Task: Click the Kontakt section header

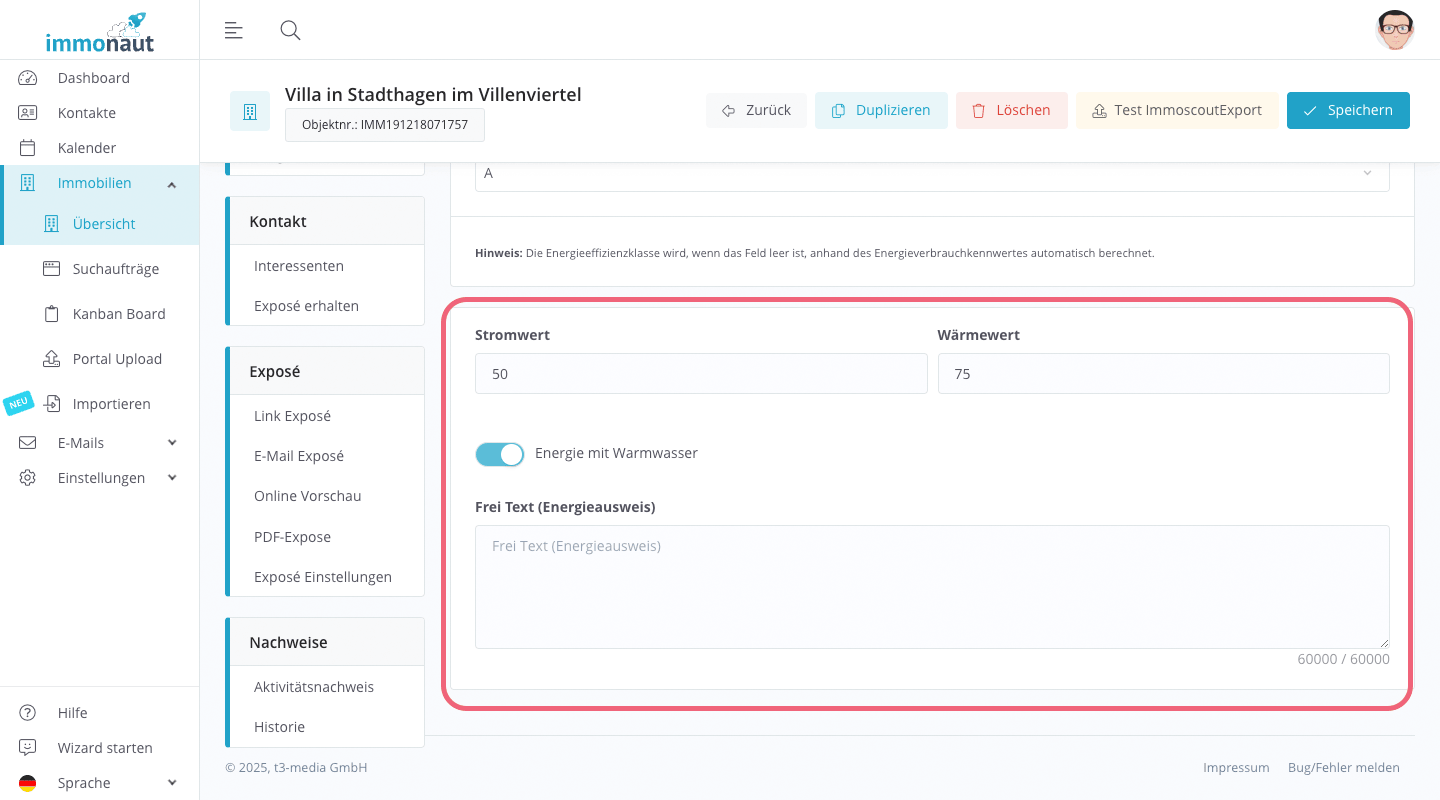Action: click(327, 221)
